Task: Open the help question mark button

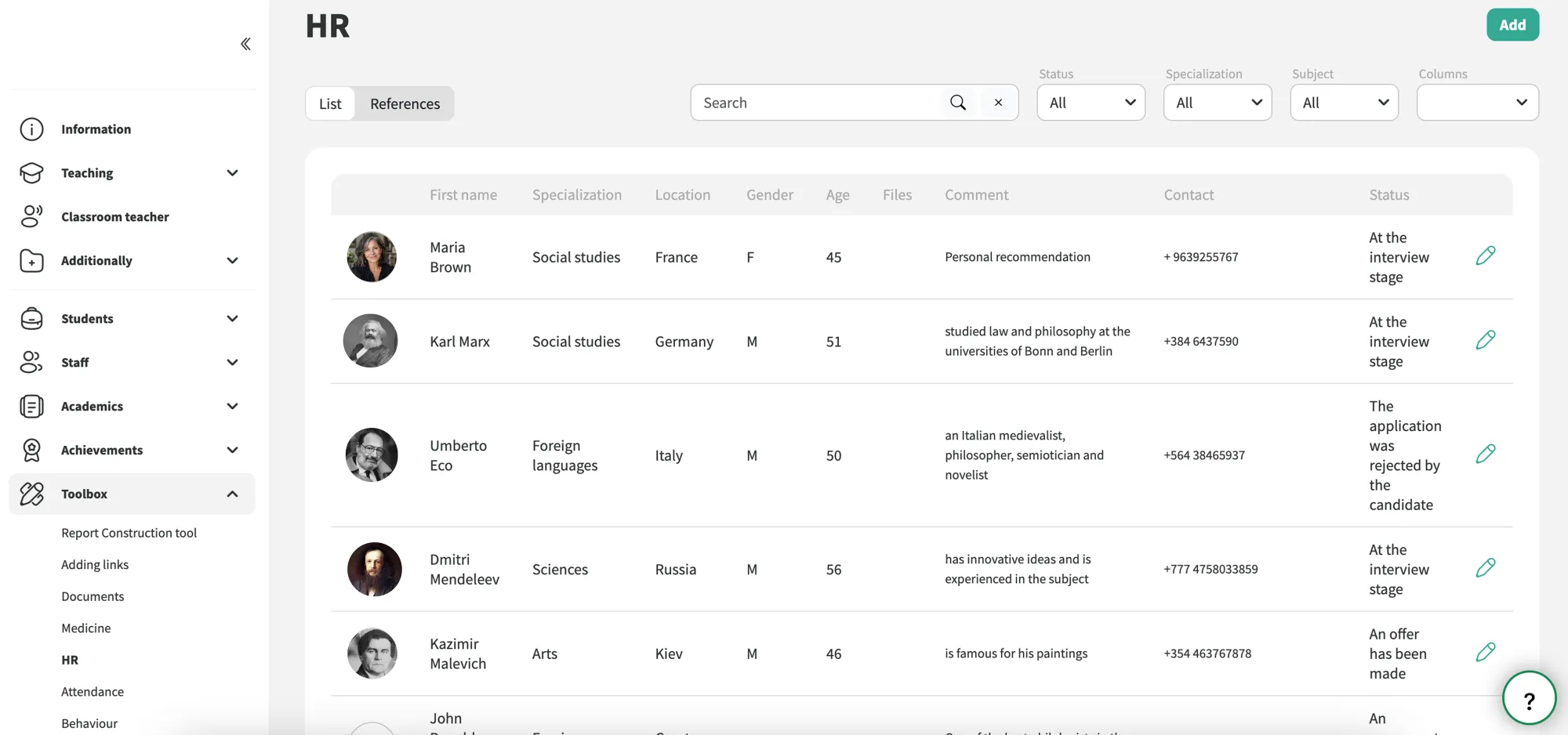Action: (1529, 698)
